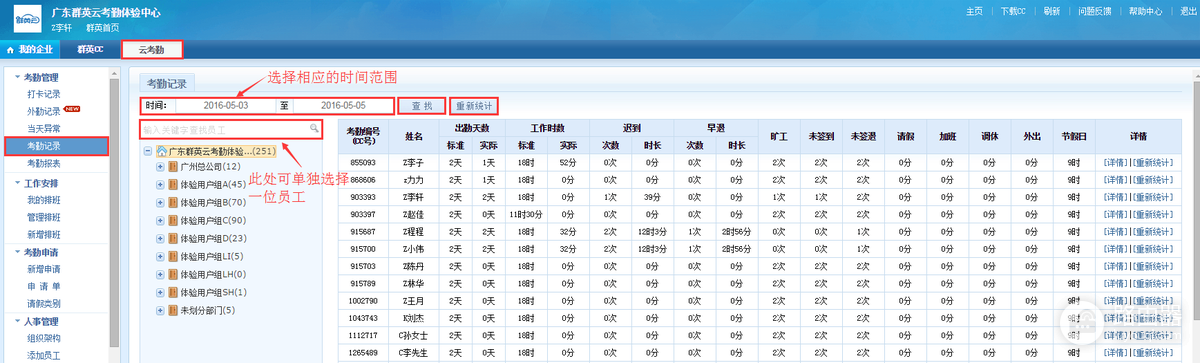Expand the 广州总公司(12) node
This screenshot has height=363, width=1200.
(x=160, y=167)
